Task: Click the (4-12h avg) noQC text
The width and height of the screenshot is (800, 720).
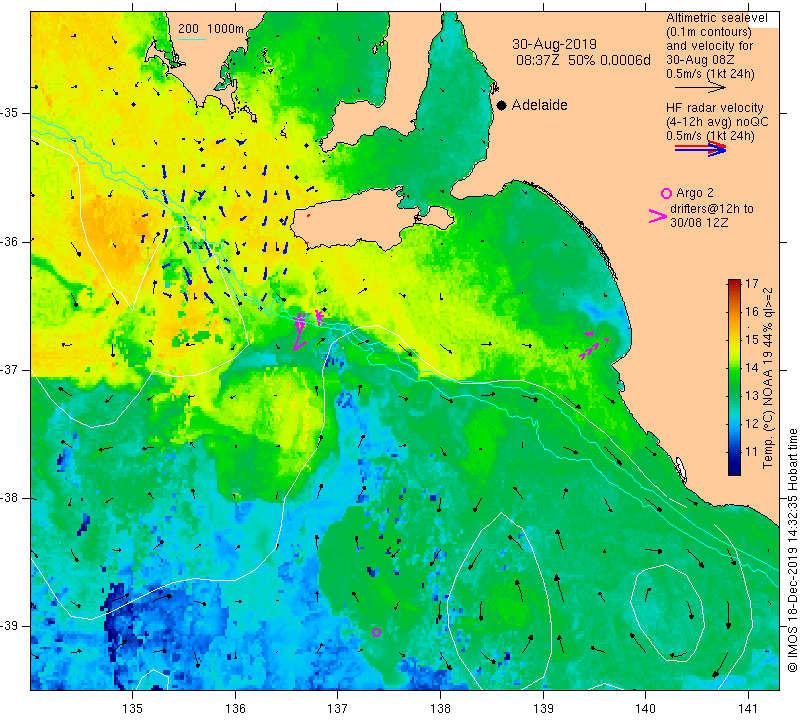Action: 717,122
